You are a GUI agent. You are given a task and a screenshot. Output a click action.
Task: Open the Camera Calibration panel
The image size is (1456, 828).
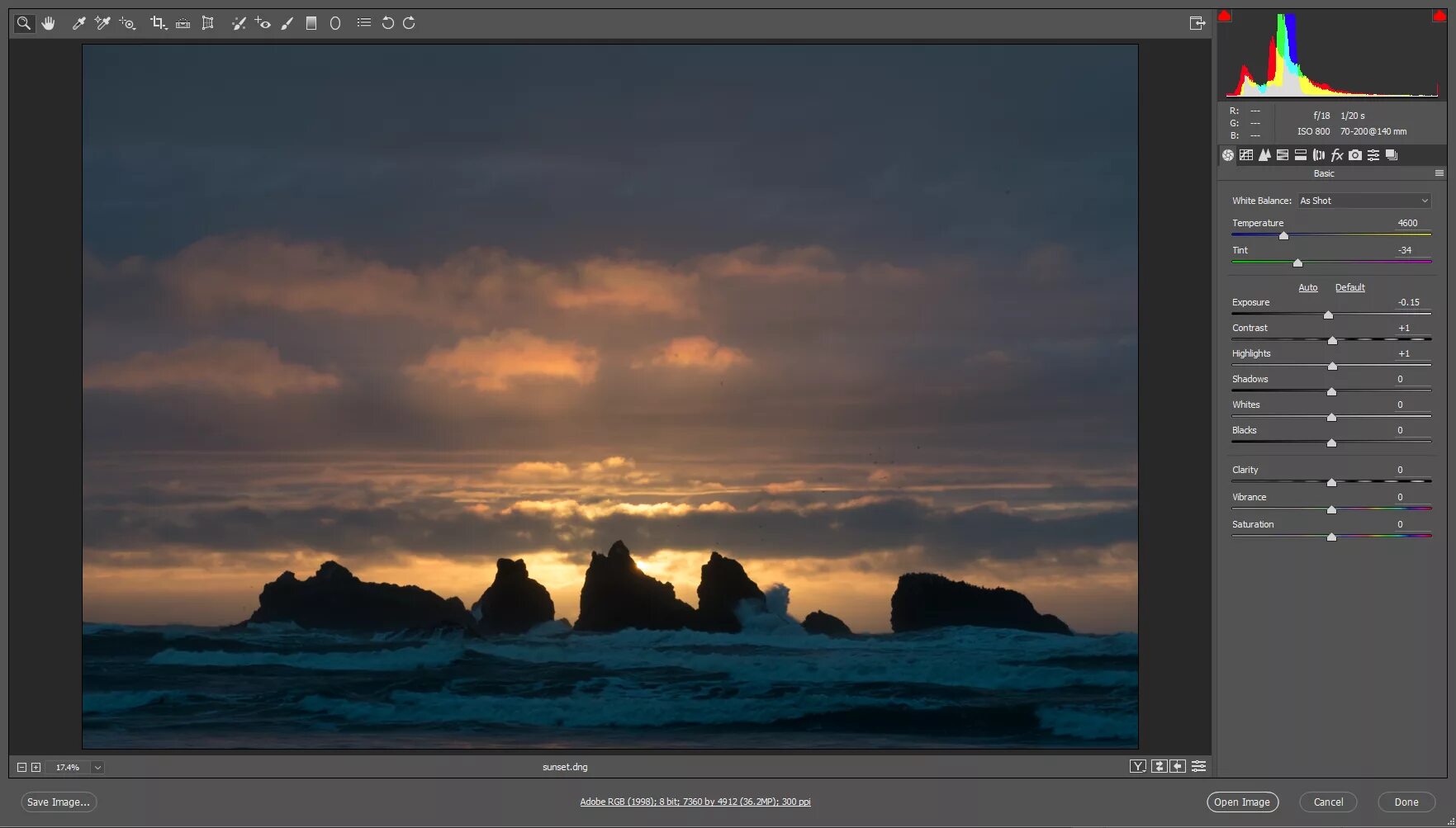tap(1355, 155)
